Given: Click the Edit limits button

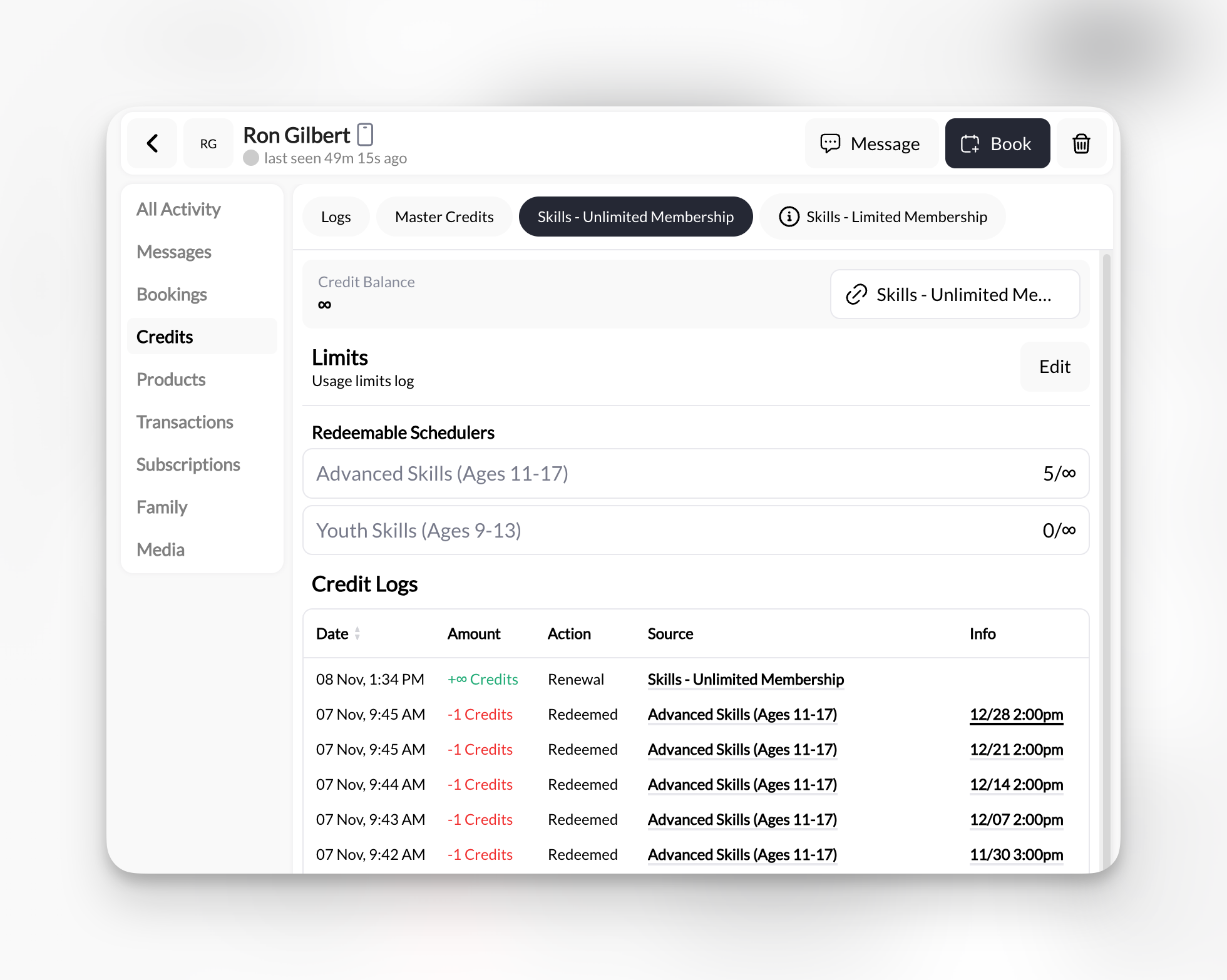Looking at the screenshot, I should [1054, 367].
